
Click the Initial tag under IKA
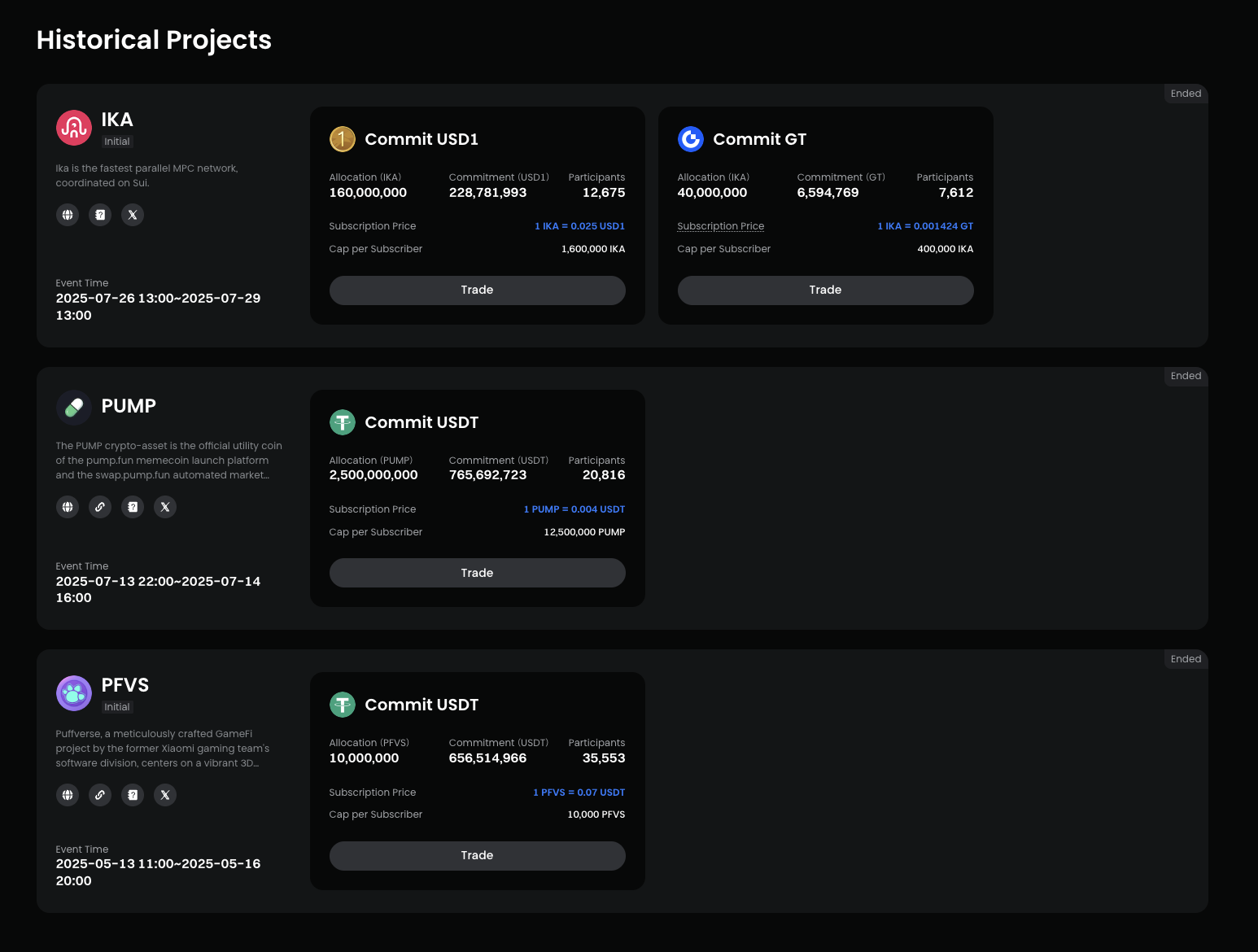coord(117,142)
